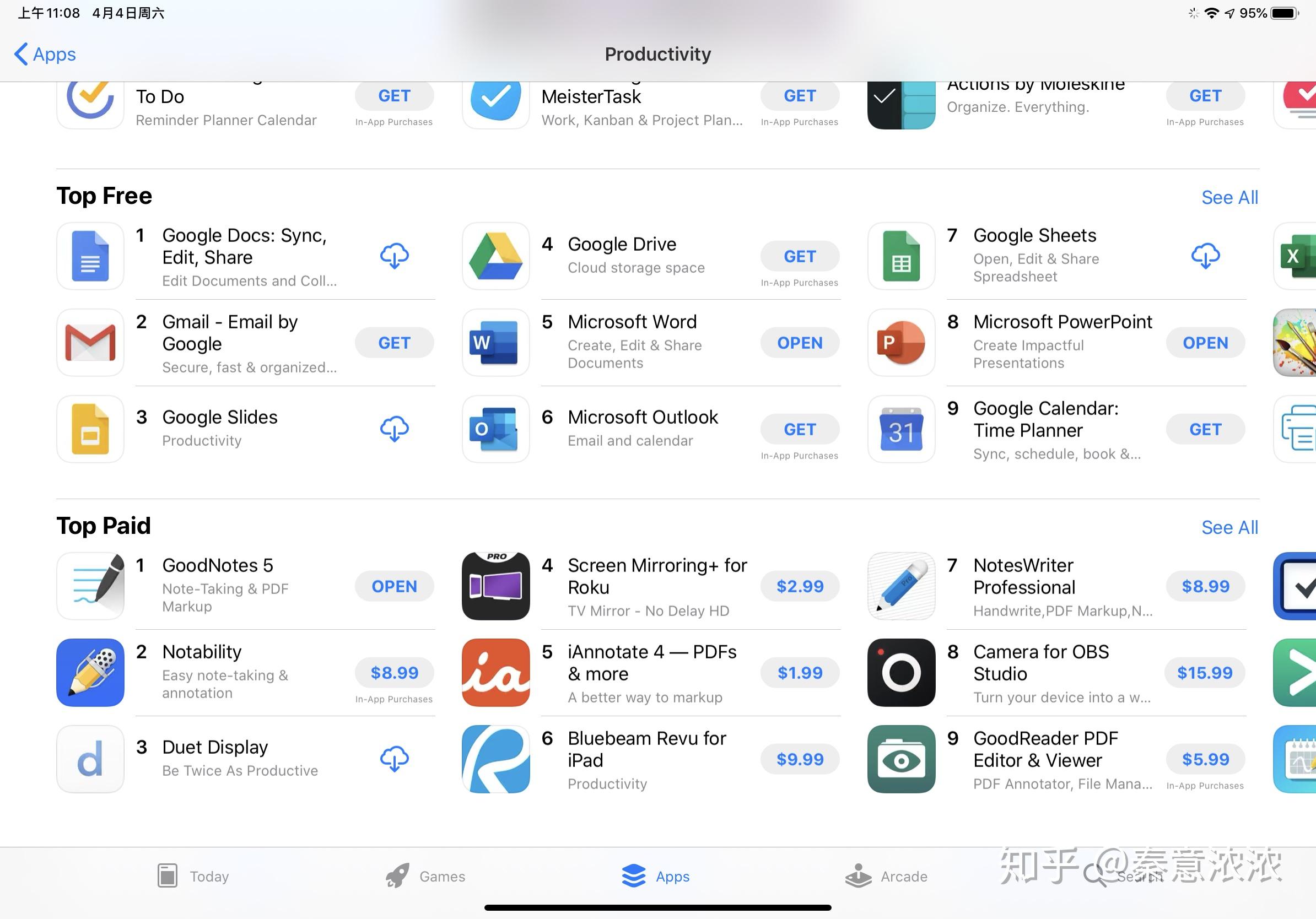Screen dimensions: 1316x919
Task: Select the Microsoft Word app icon
Action: pos(496,343)
